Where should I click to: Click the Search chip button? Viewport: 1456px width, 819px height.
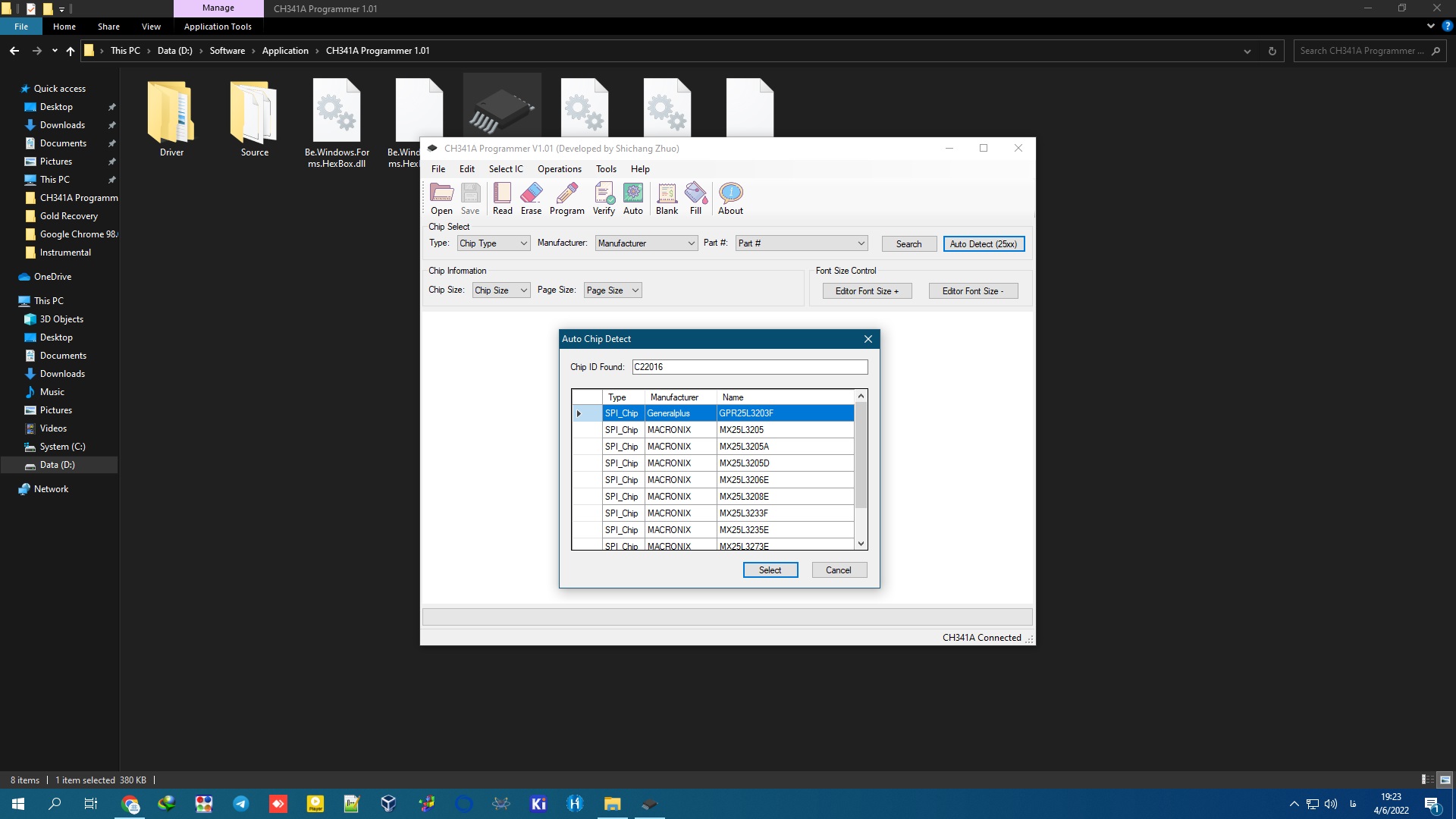point(908,244)
